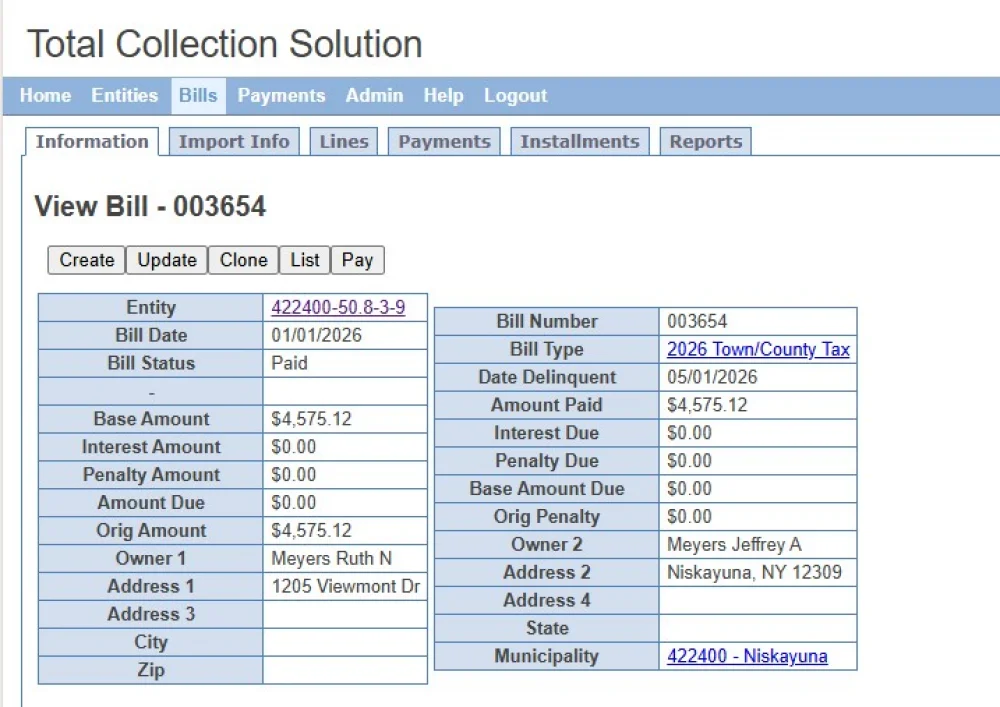The height and width of the screenshot is (707, 1000).
Task: Click the address 1205 Viewmont Dr
Action: 346,587
